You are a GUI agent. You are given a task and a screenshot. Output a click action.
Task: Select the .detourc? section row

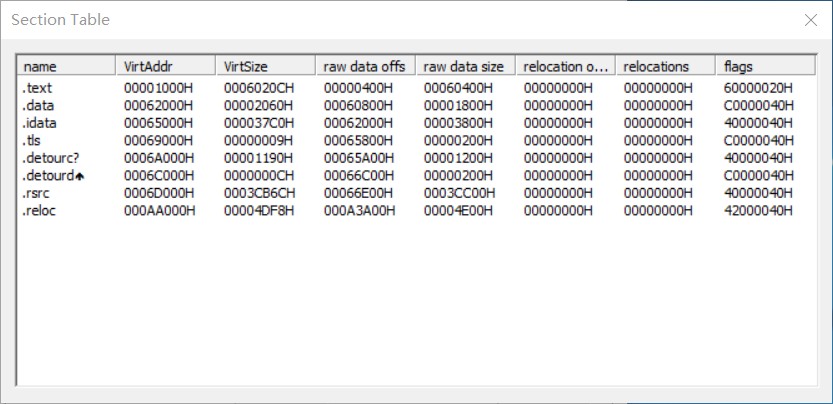pyautogui.click(x=416, y=158)
